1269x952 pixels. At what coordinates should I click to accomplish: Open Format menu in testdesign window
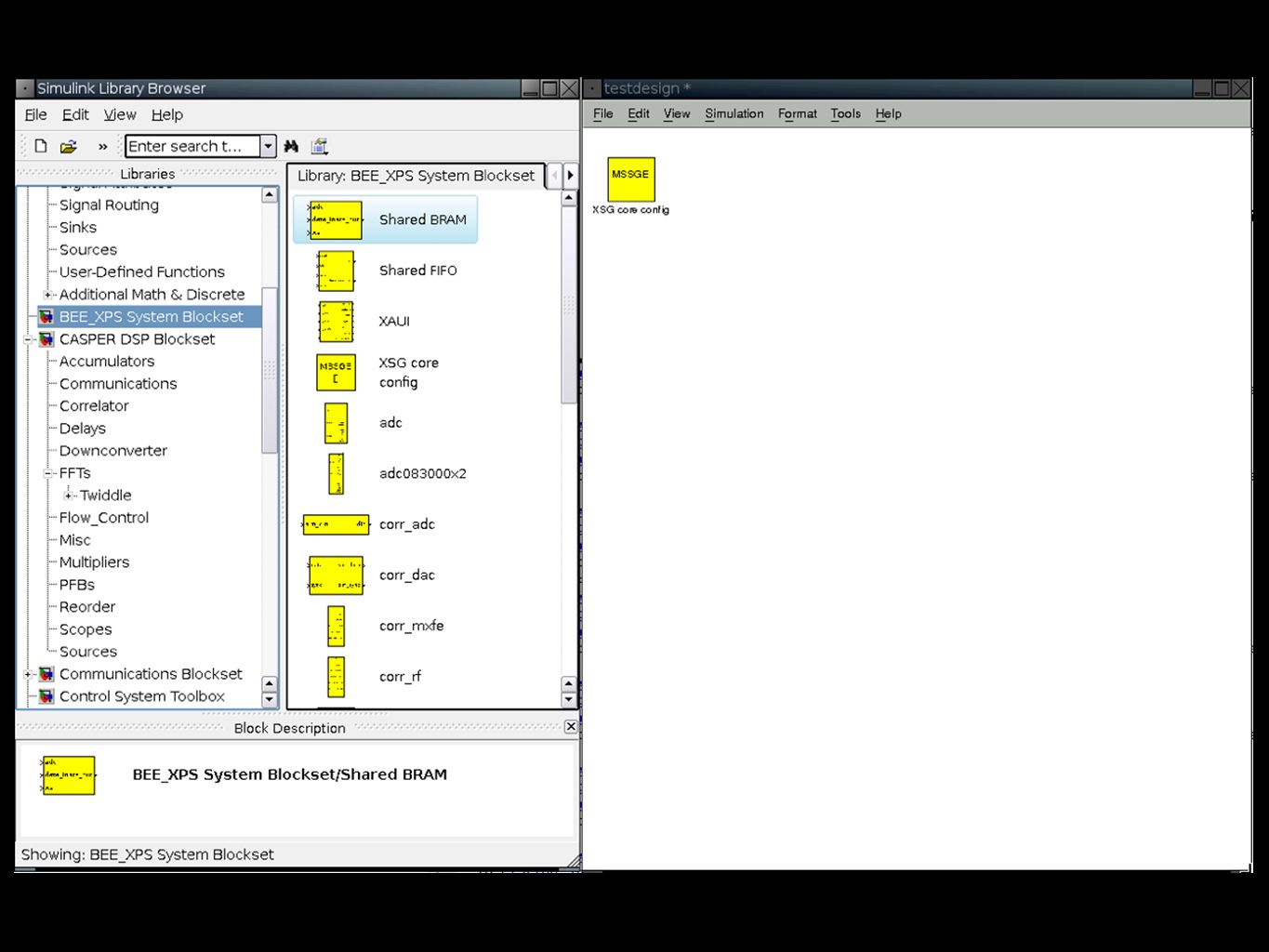[x=798, y=113]
